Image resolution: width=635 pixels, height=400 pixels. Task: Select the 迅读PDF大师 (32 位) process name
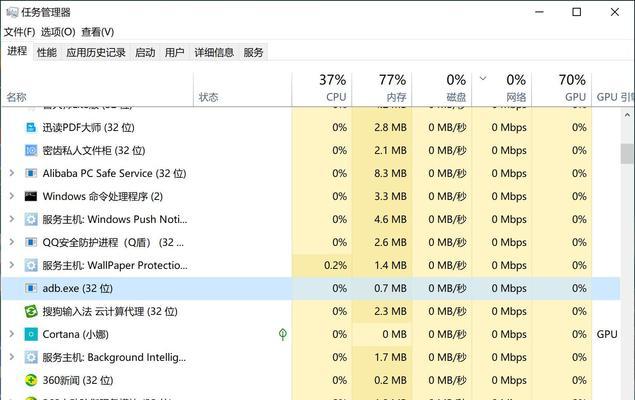click(89, 128)
